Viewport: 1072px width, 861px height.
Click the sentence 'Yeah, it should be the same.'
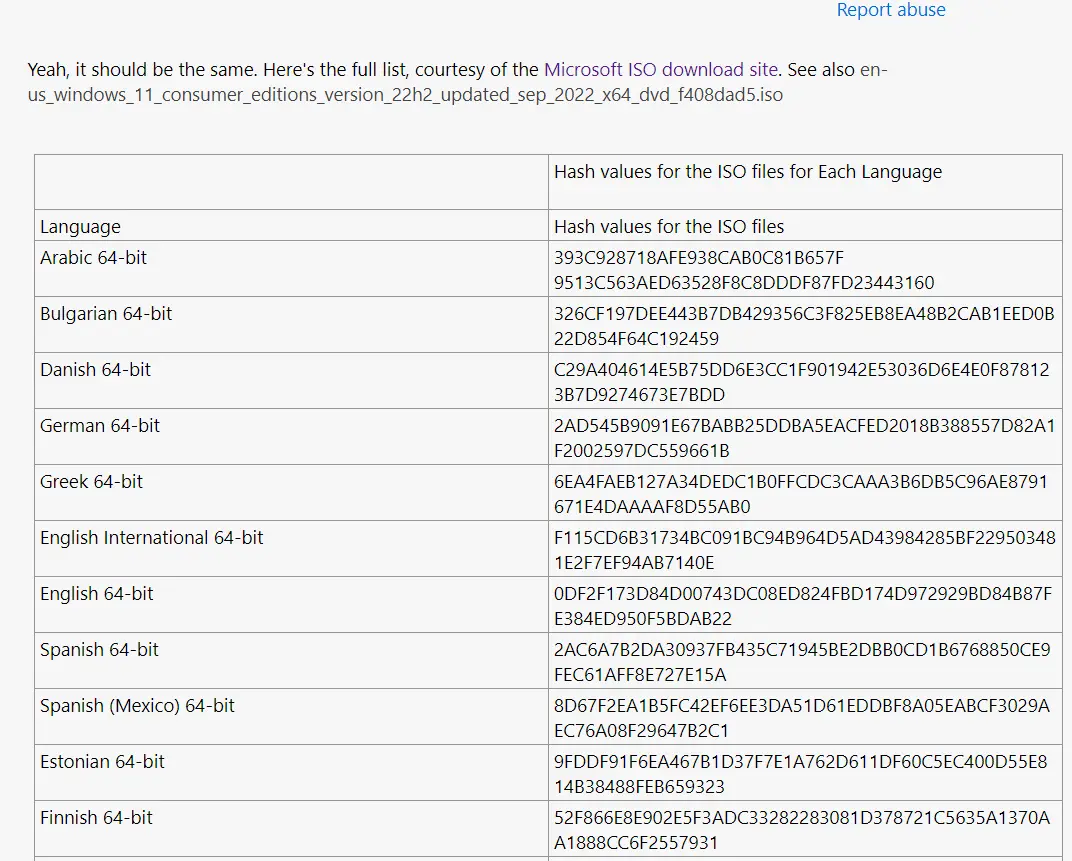143,70
